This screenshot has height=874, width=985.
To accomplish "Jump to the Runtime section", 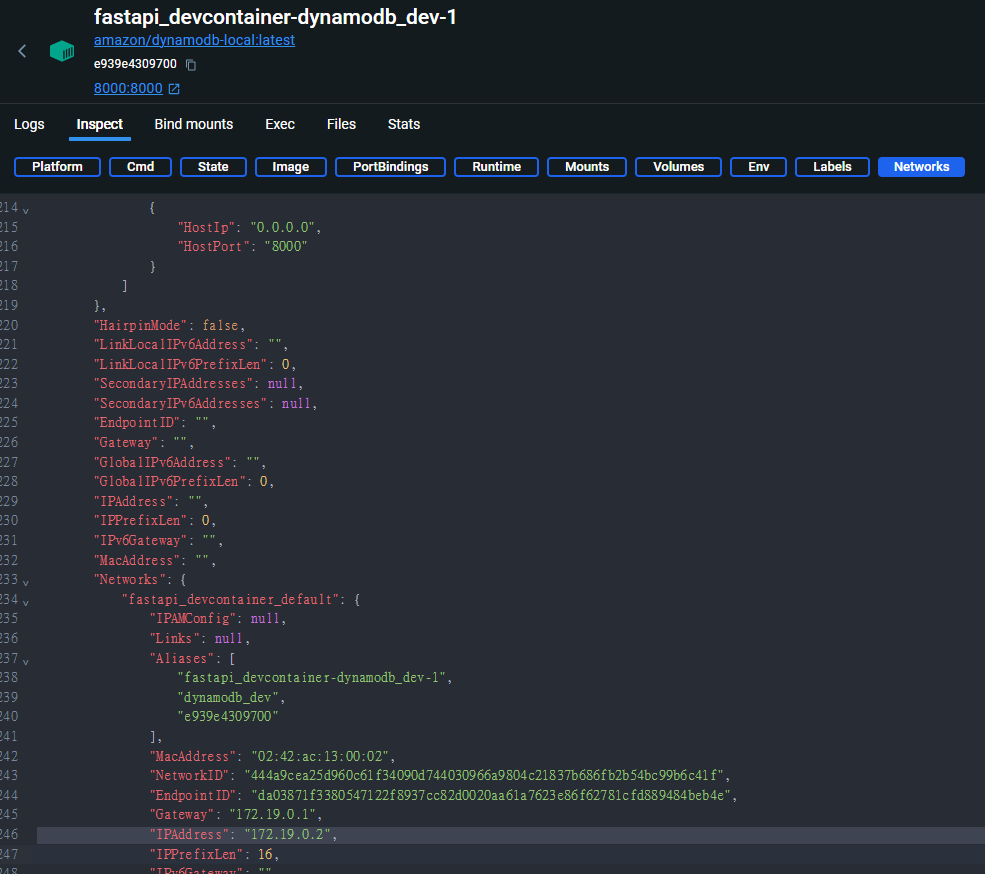I will tap(496, 167).
